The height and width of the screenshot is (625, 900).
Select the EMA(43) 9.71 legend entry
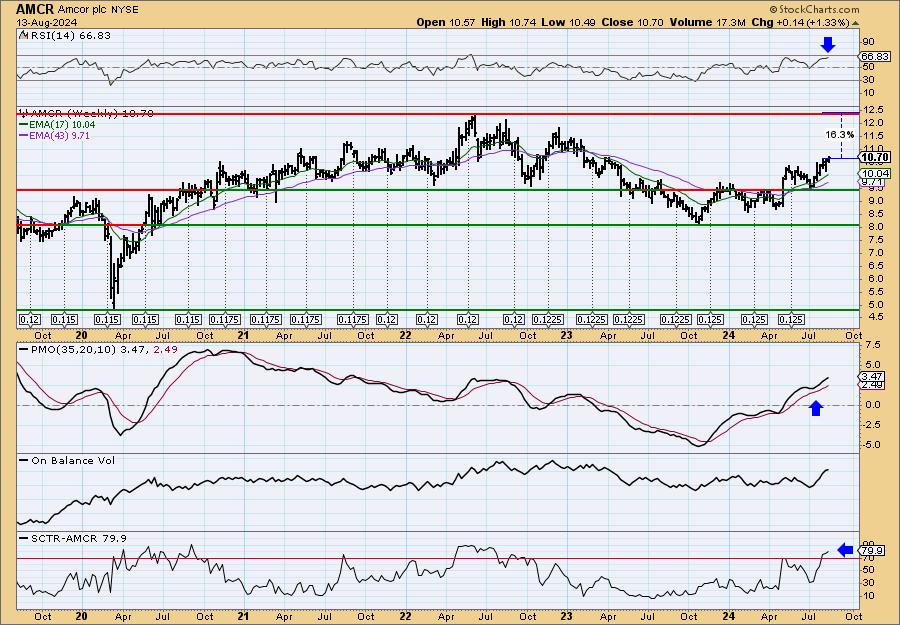pyautogui.click(x=59, y=135)
